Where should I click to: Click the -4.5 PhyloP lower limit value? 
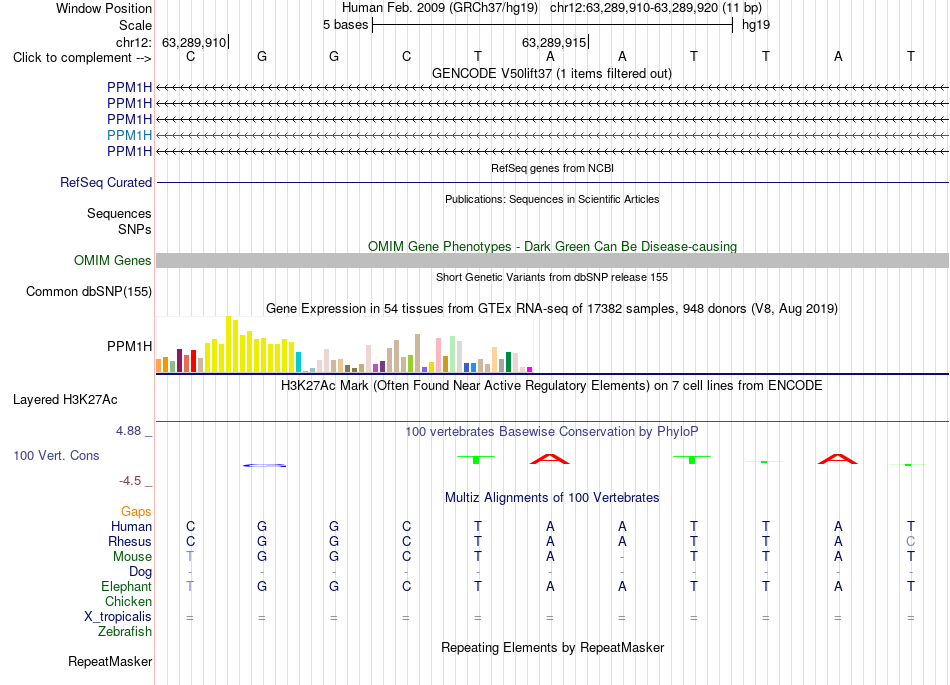[x=130, y=481]
